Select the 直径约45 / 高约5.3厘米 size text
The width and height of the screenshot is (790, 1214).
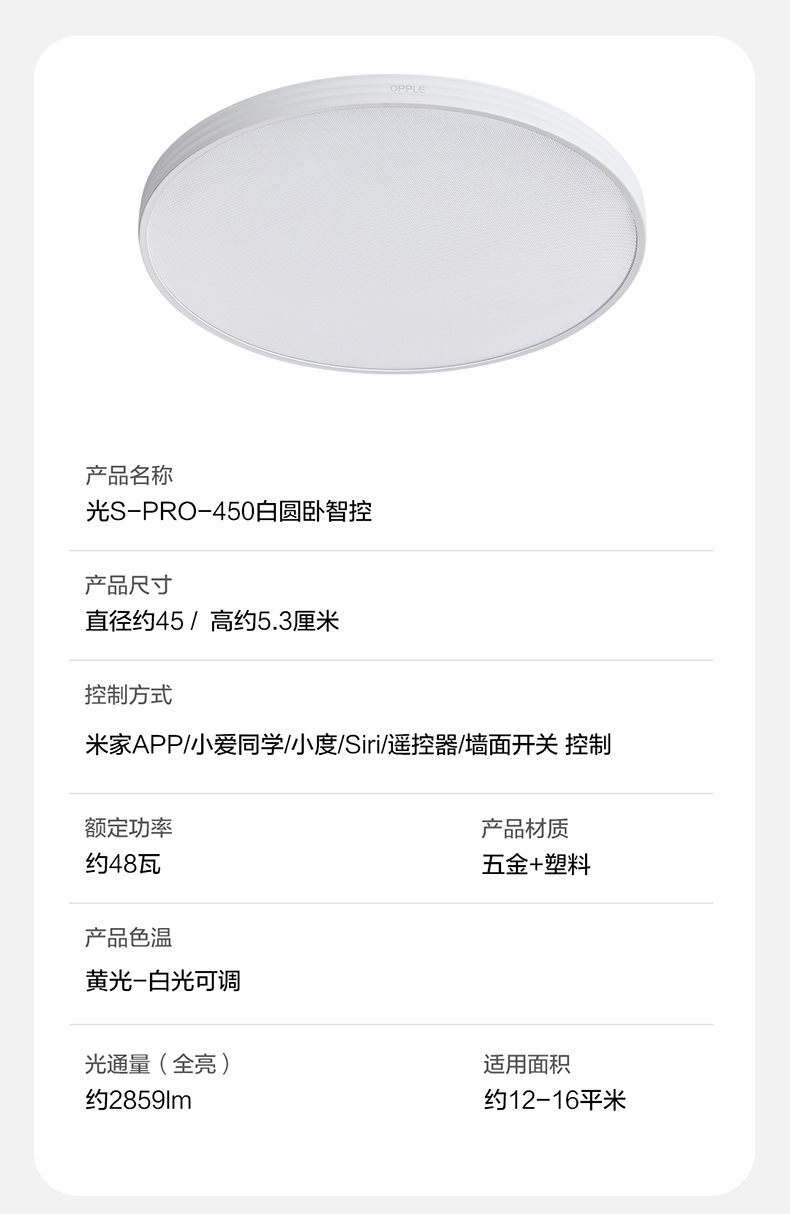(x=212, y=622)
